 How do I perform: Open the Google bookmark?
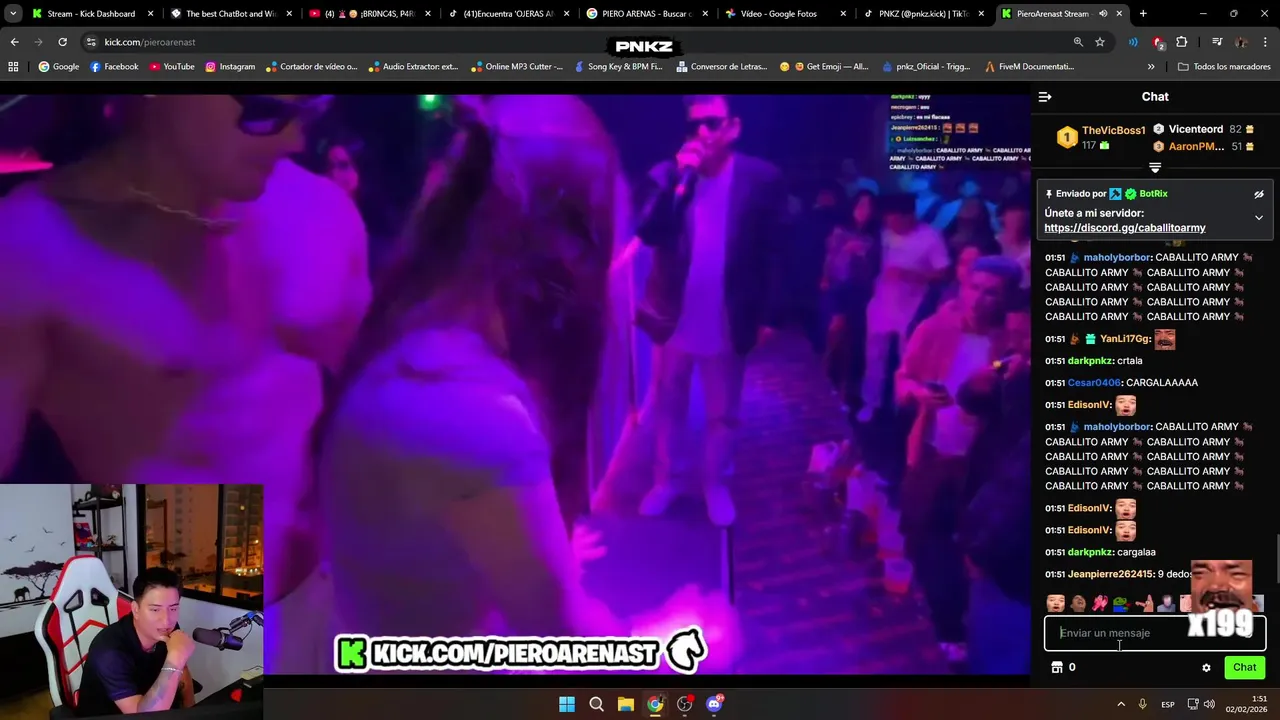point(59,66)
